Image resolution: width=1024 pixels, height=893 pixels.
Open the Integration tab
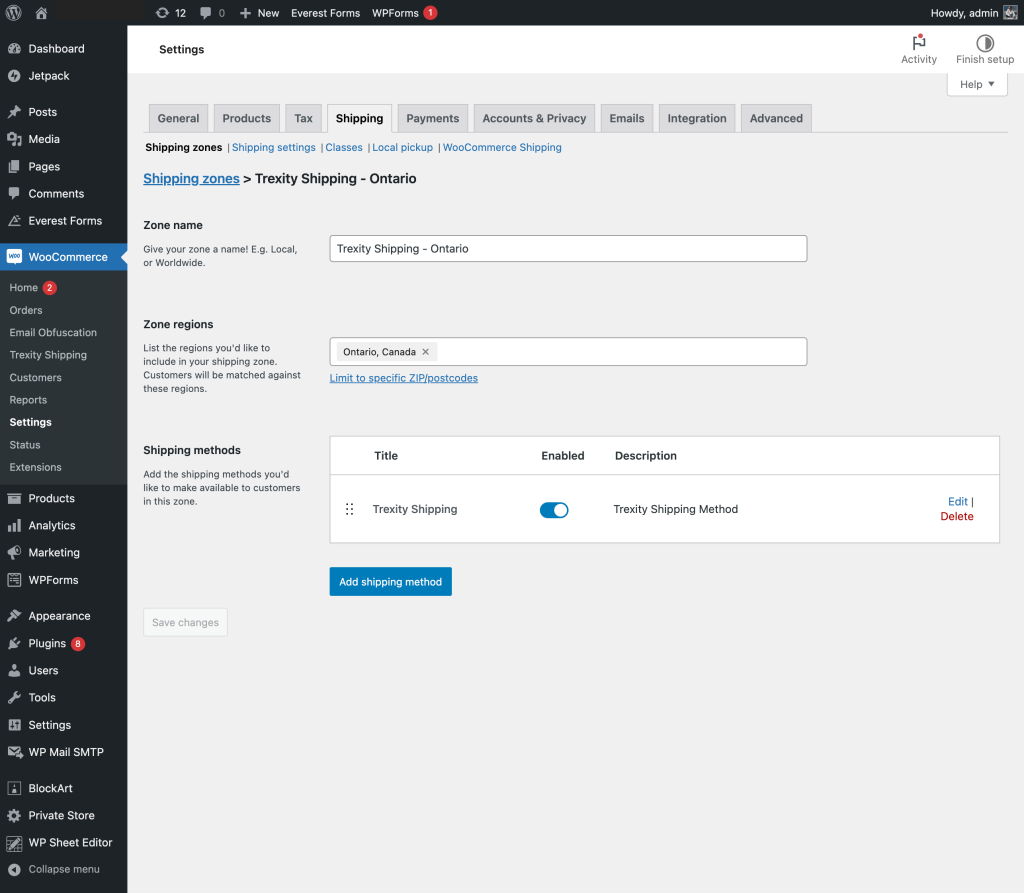pos(697,118)
